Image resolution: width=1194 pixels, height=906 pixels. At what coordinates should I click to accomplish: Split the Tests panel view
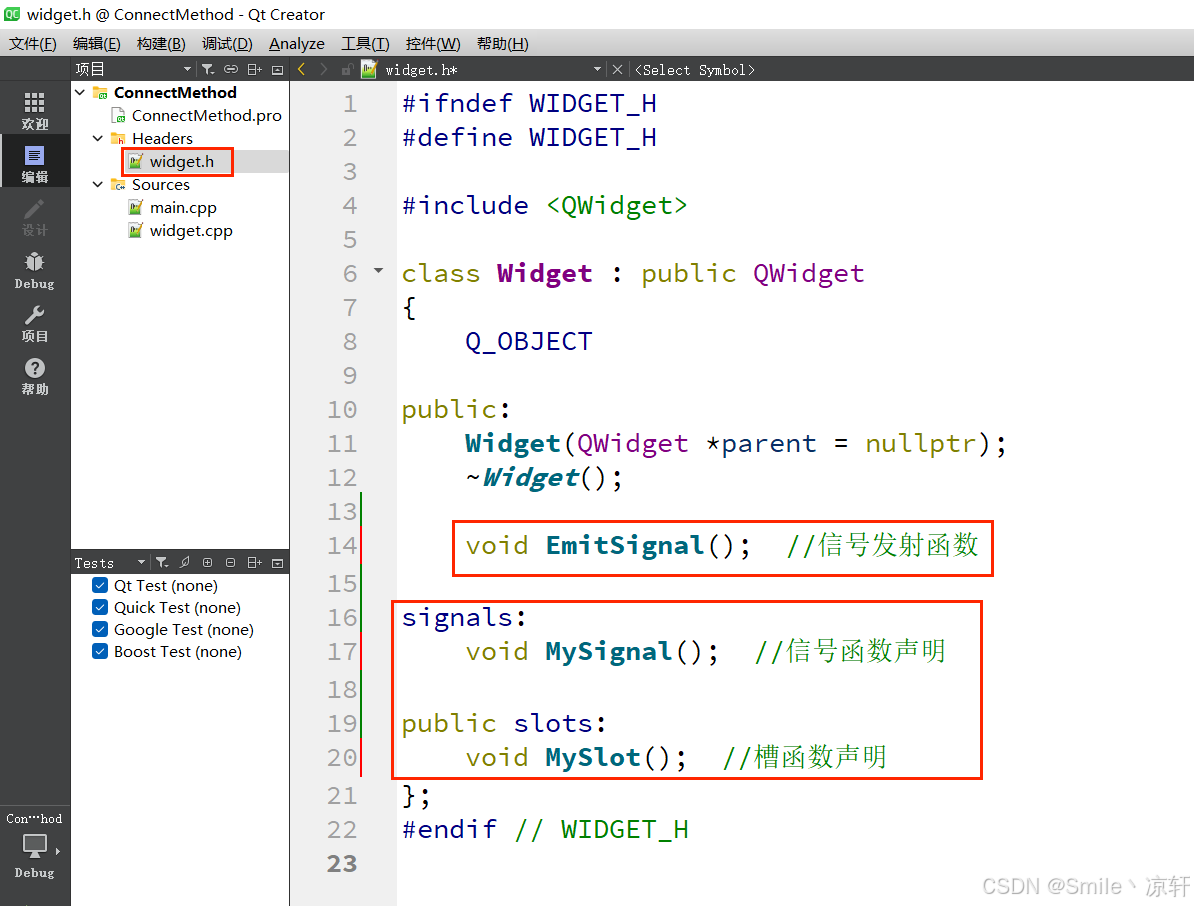[254, 563]
